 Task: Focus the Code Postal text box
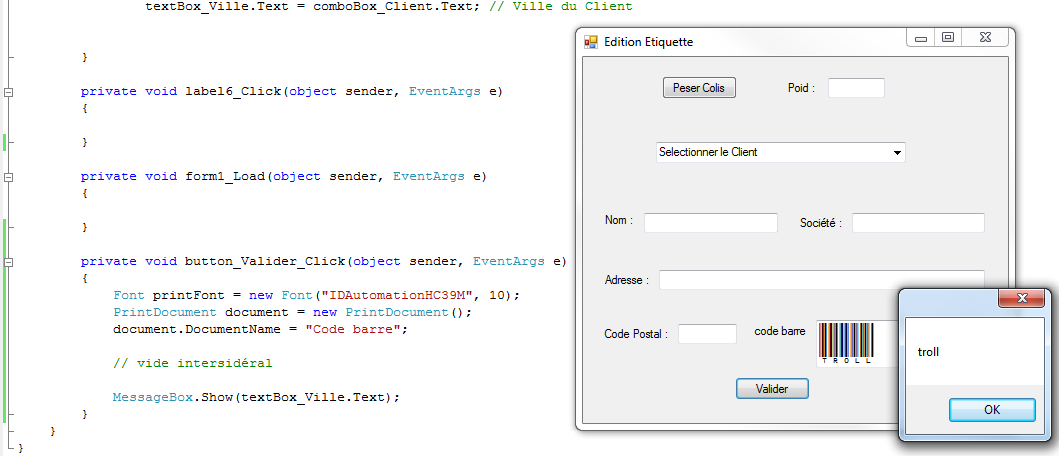tap(707, 334)
